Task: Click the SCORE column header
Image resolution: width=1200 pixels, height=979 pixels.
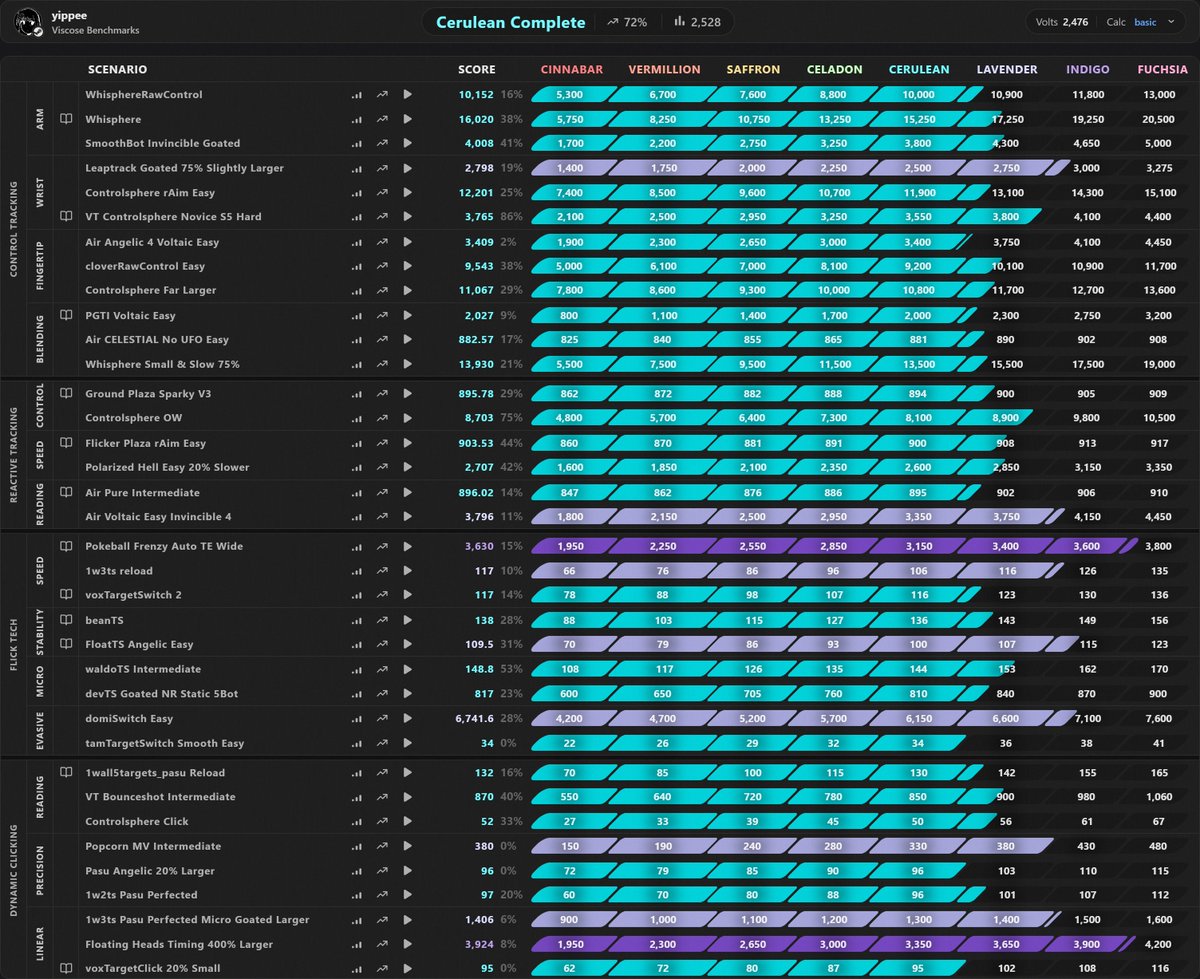Action: [476, 70]
